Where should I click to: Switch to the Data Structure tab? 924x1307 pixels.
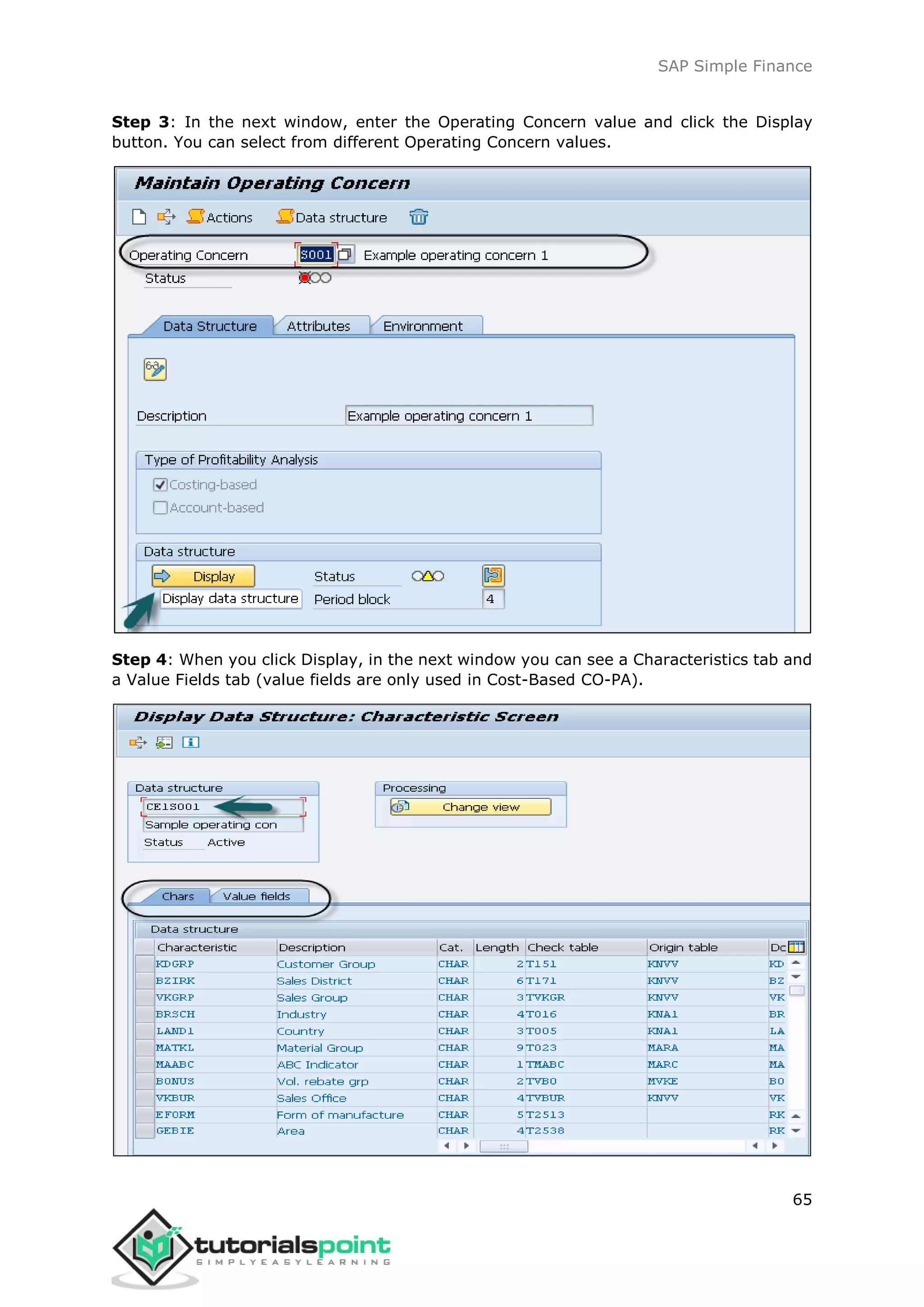(x=209, y=326)
